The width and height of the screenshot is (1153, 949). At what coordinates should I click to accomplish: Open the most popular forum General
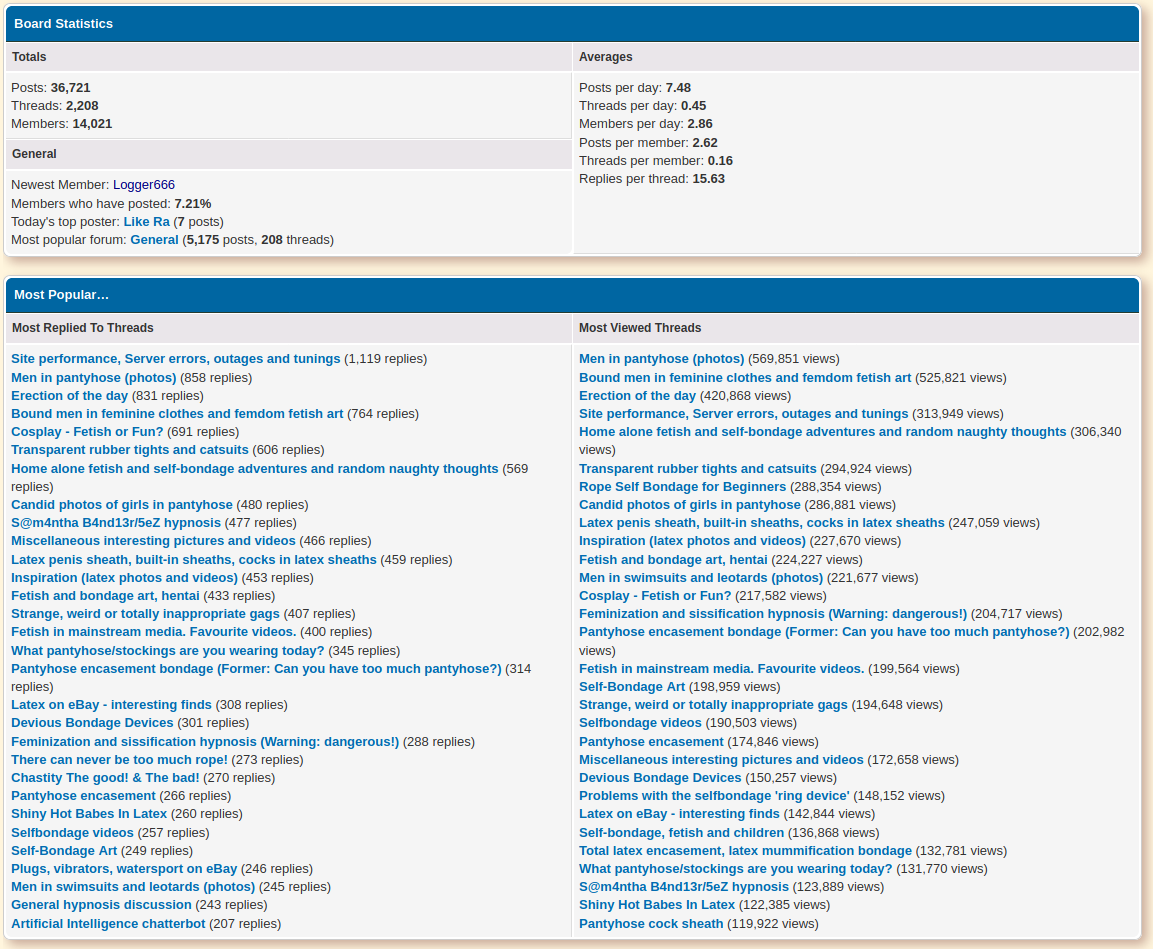tap(154, 240)
